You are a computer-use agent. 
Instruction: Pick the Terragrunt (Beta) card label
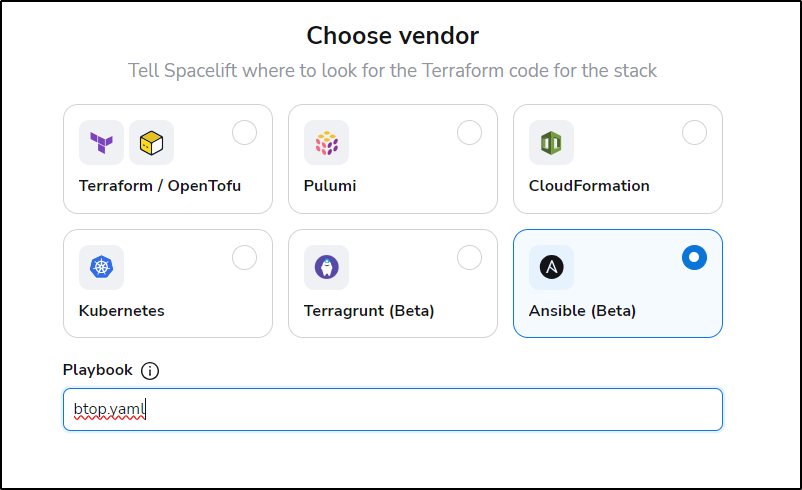pyautogui.click(x=369, y=310)
